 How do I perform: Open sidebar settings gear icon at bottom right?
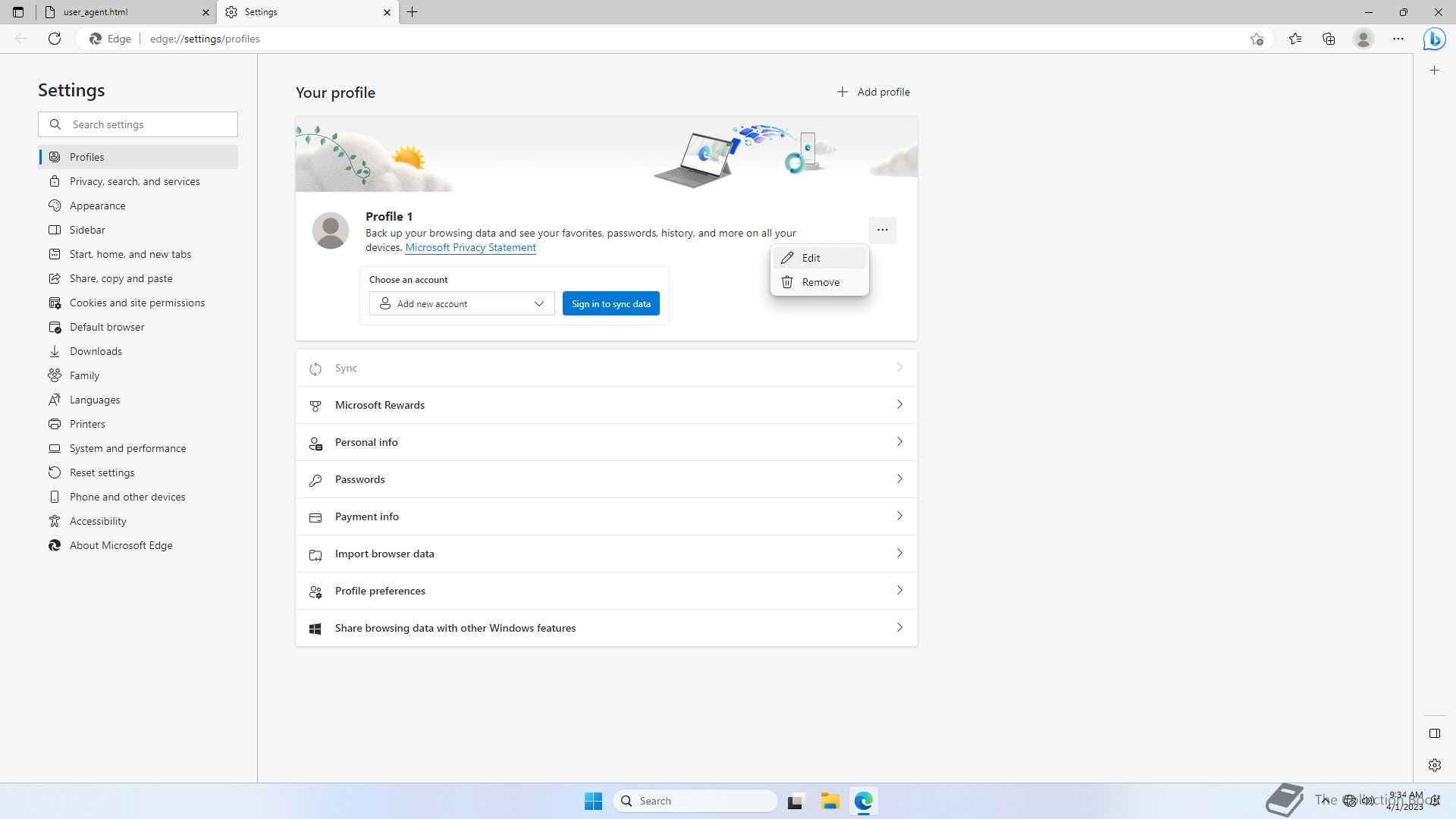1434,765
